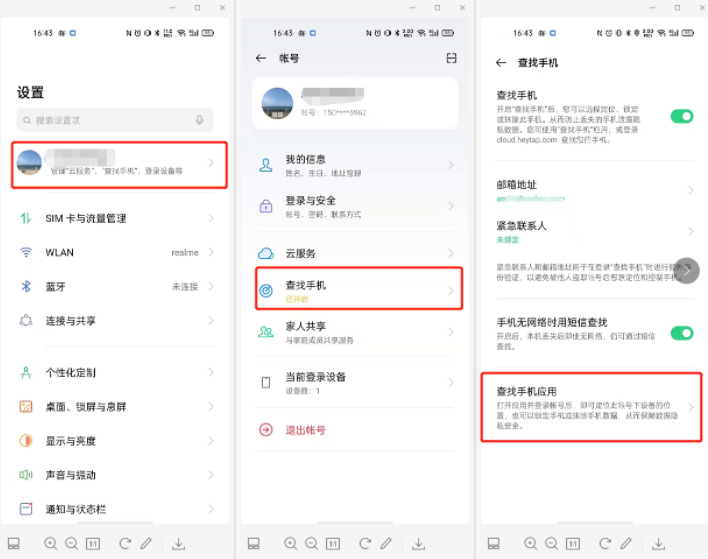Click the 退出帐号 exit icon
Image resolution: width=708 pixels, height=559 pixels.
[x=266, y=429]
